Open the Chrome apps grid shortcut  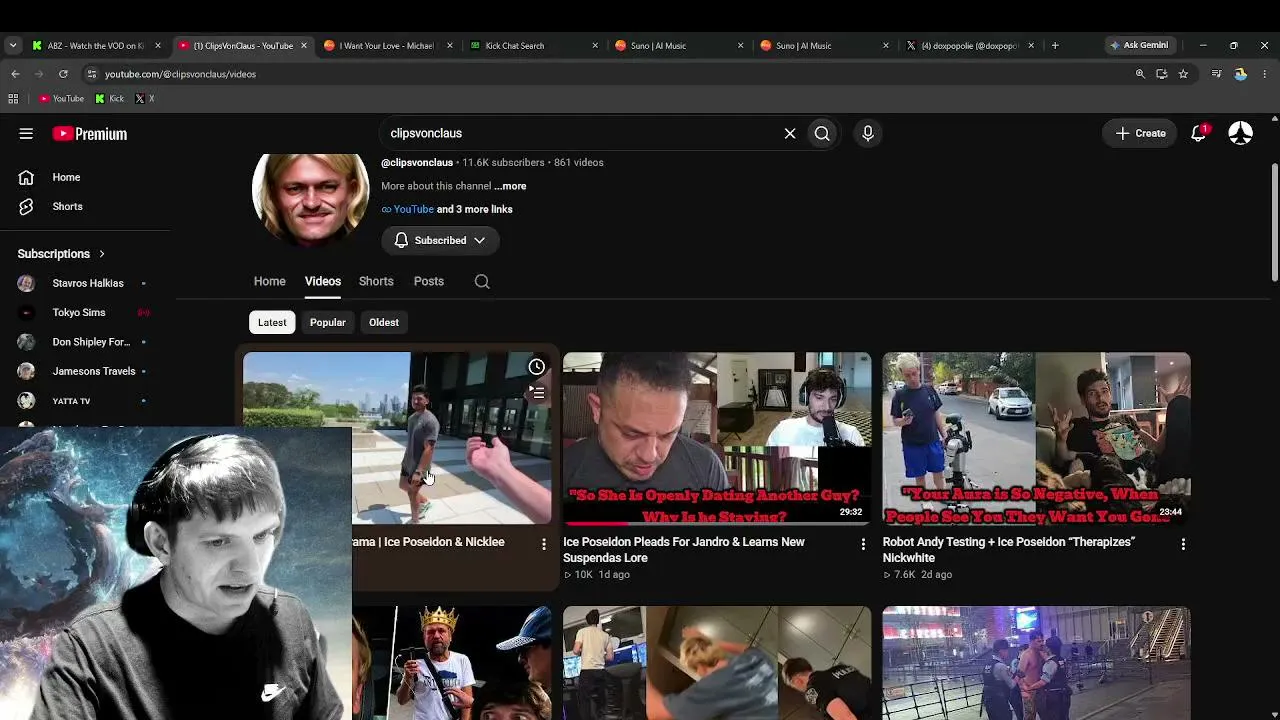click(13, 99)
